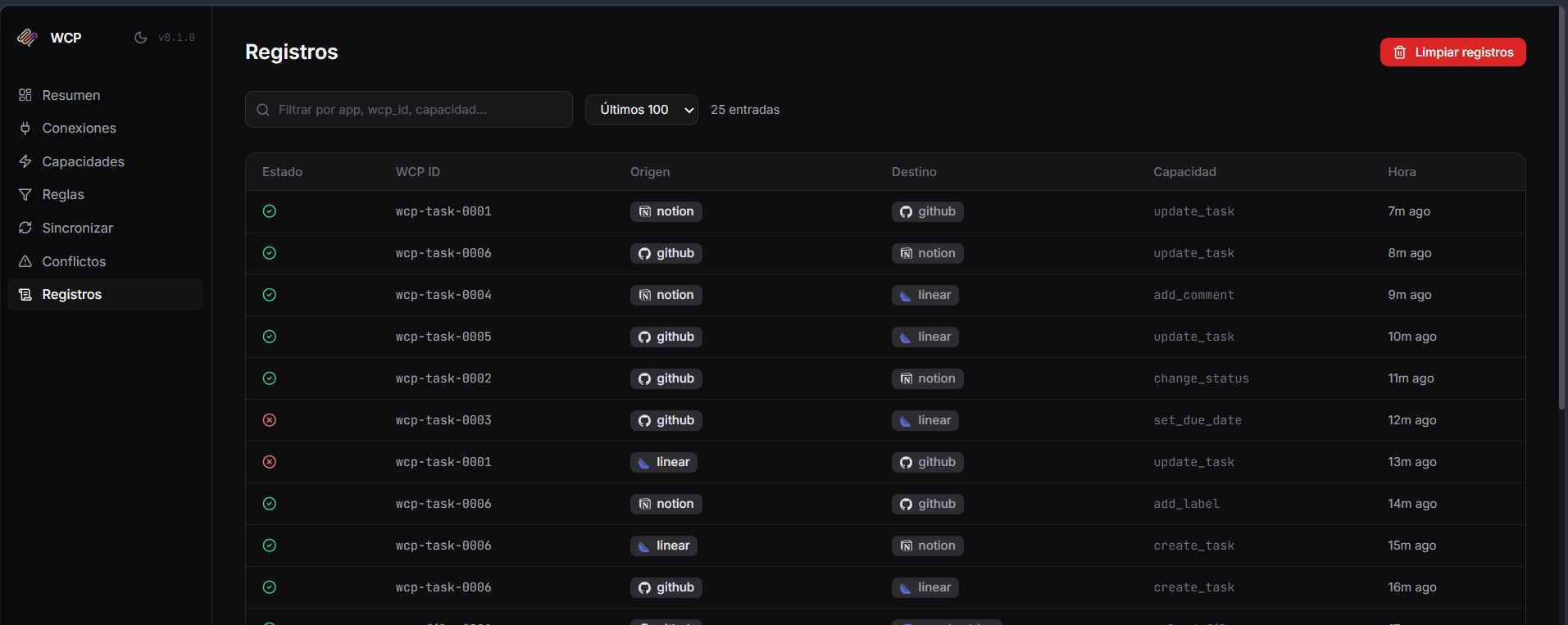Click the Hora column header
1568x625 pixels.
[1402, 172]
